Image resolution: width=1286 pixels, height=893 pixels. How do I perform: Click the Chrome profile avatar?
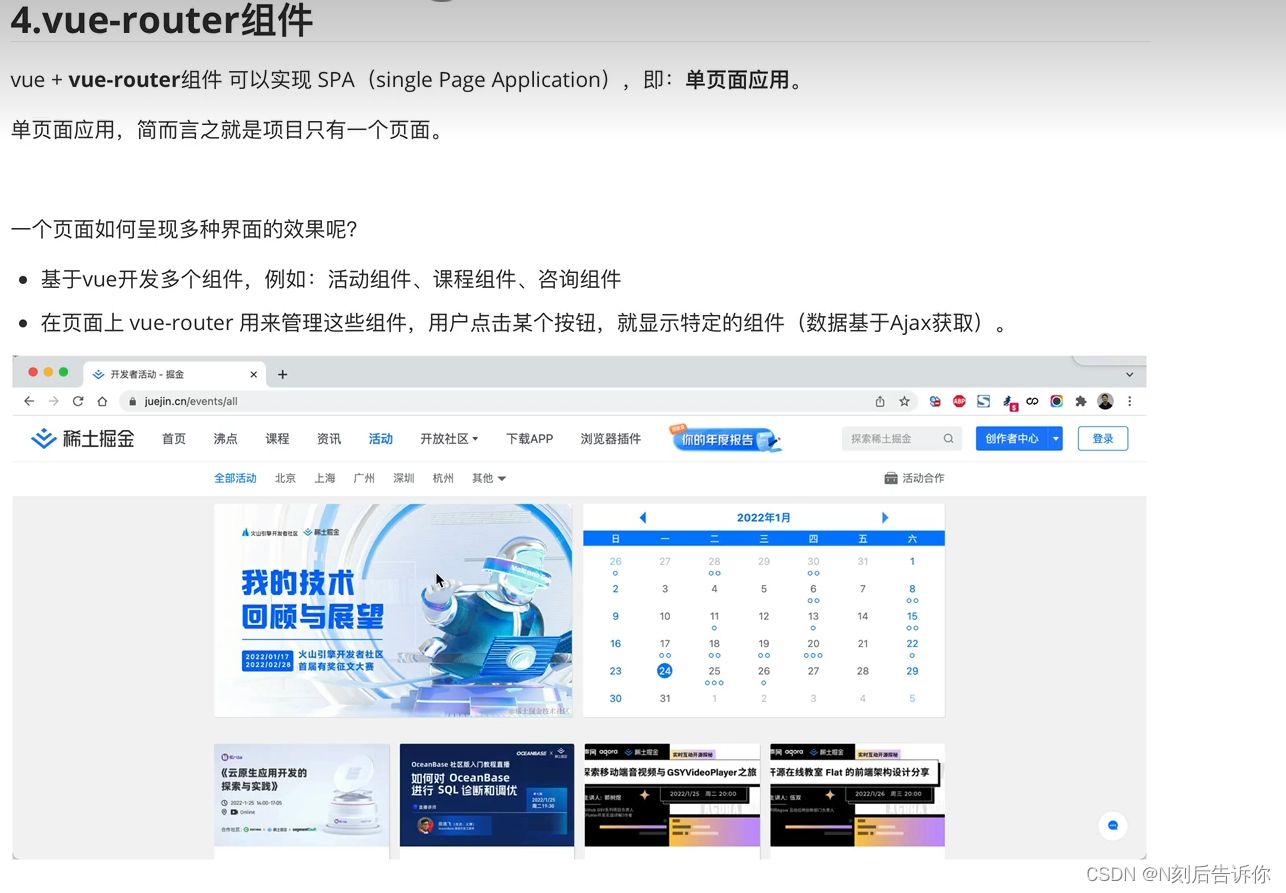click(x=1105, y=401)
